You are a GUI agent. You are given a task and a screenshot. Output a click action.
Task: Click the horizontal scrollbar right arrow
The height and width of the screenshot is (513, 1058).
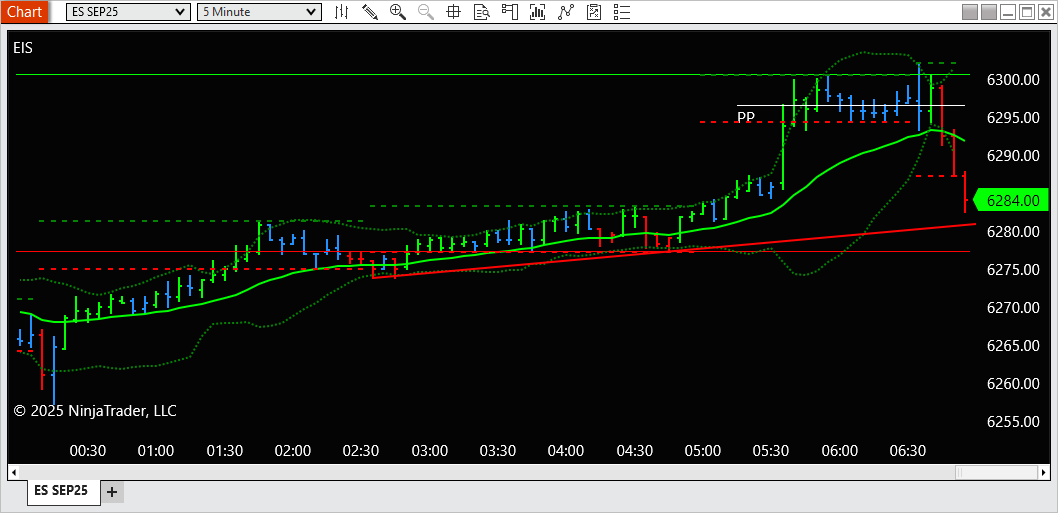[x=1045, y=470]
